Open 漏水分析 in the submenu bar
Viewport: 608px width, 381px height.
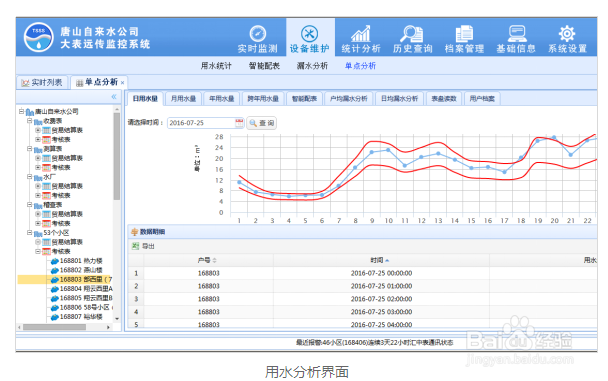(x=312, y=66)
